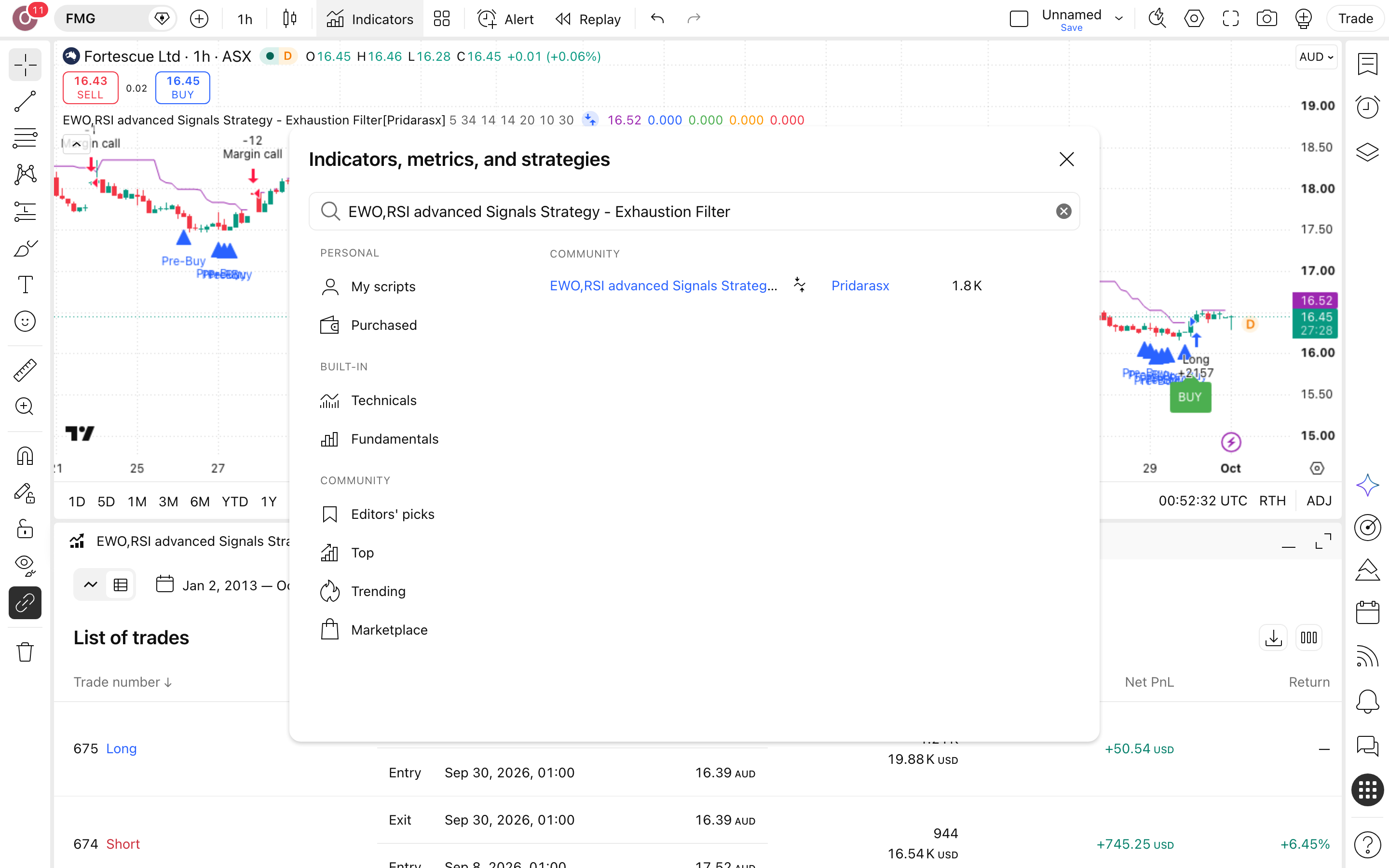Open the notifications bell
Image resolution: width=1389 pixels, height=868 pixels.
point(1367,701)
